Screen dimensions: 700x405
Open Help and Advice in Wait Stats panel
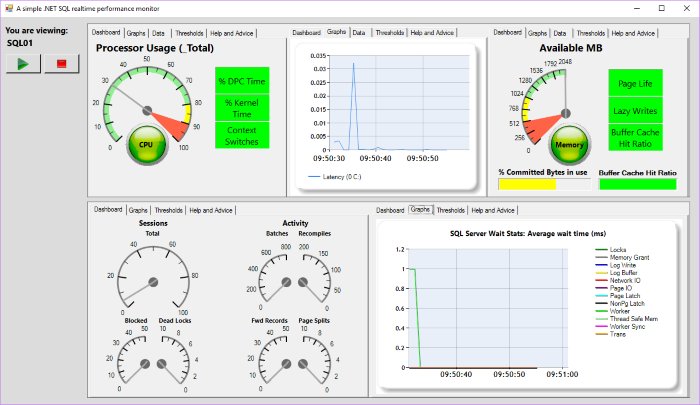(x=493, y=210)
